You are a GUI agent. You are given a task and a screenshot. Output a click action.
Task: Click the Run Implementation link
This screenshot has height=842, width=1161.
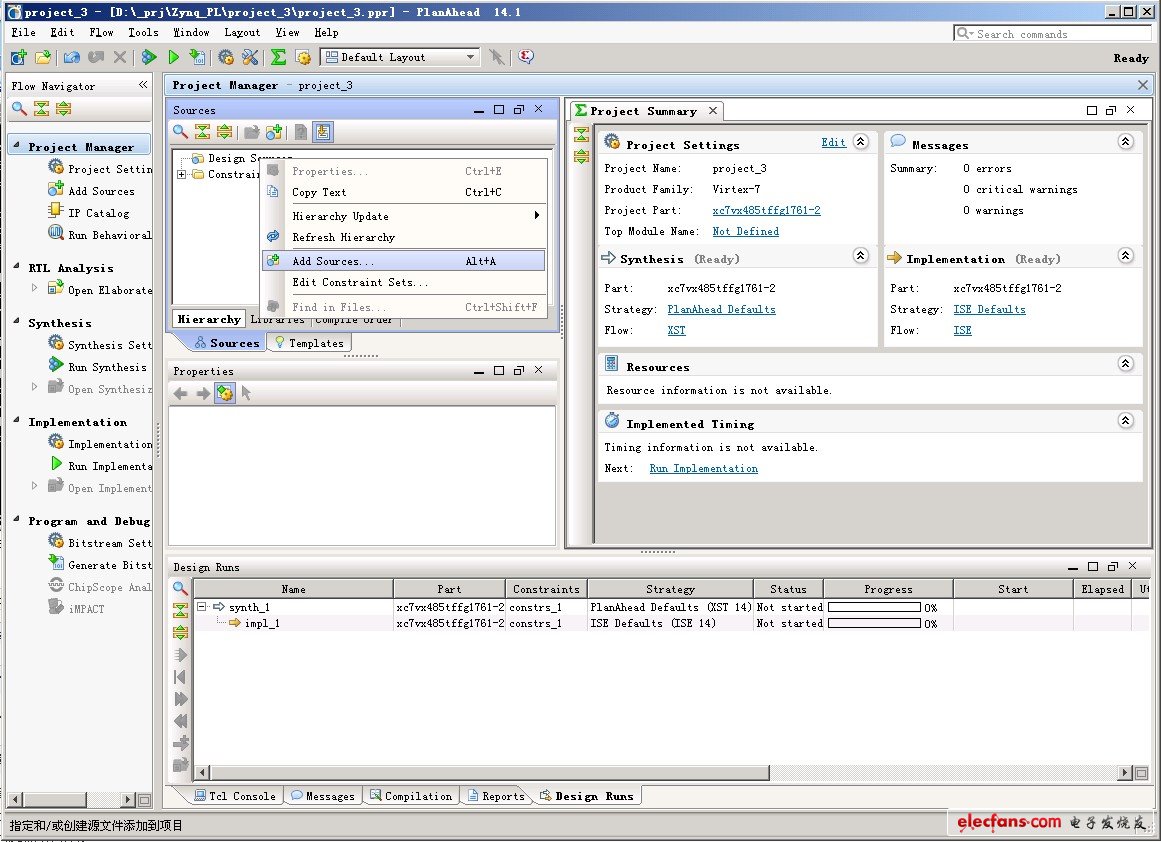[703, 468]
